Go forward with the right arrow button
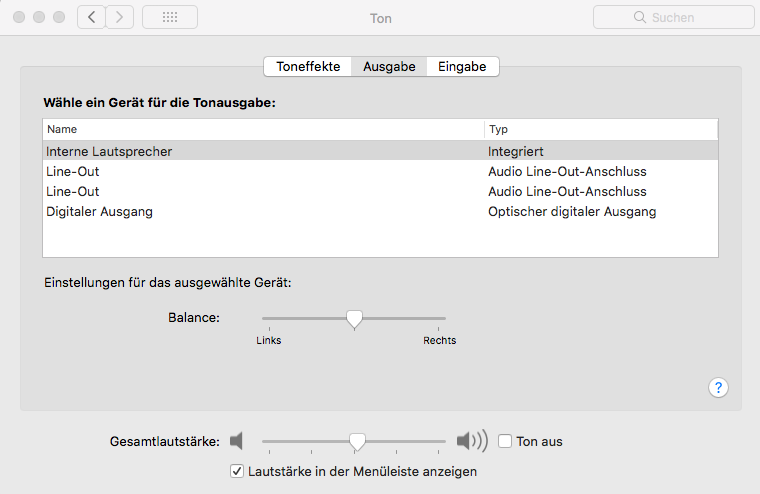 pos(120,17)
